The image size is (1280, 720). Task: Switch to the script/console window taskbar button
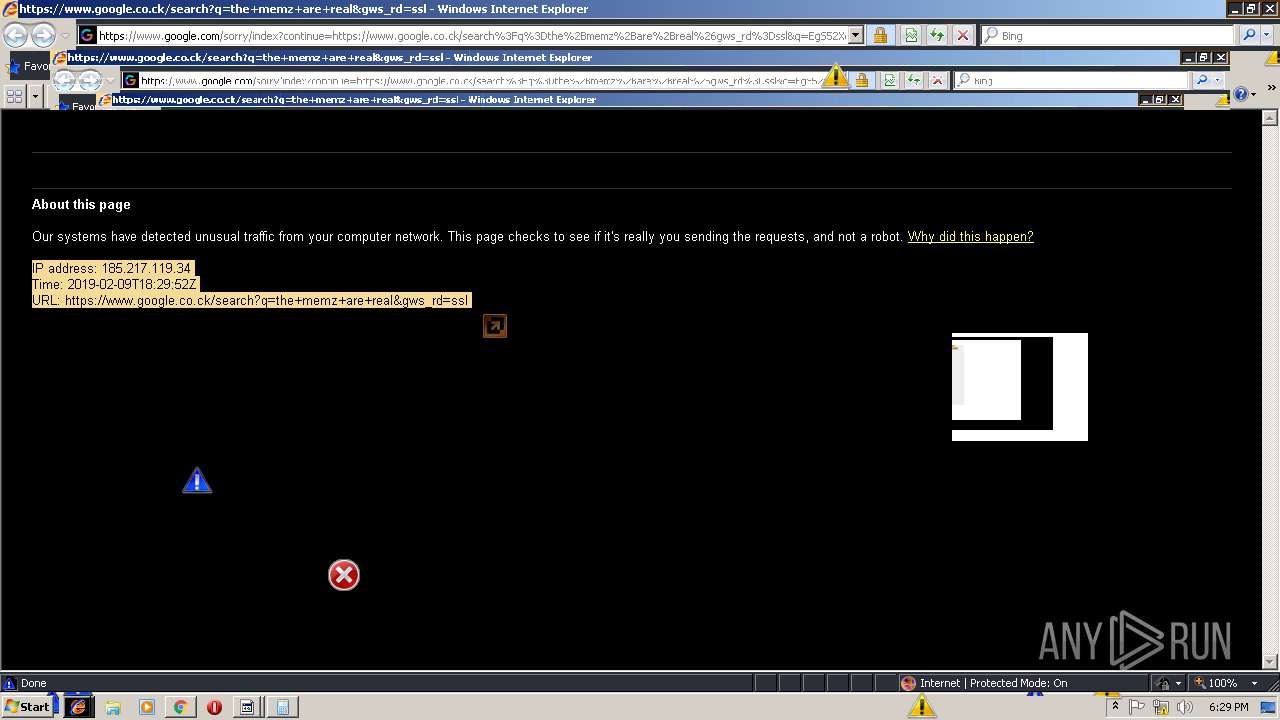click(x=247, y=707)
